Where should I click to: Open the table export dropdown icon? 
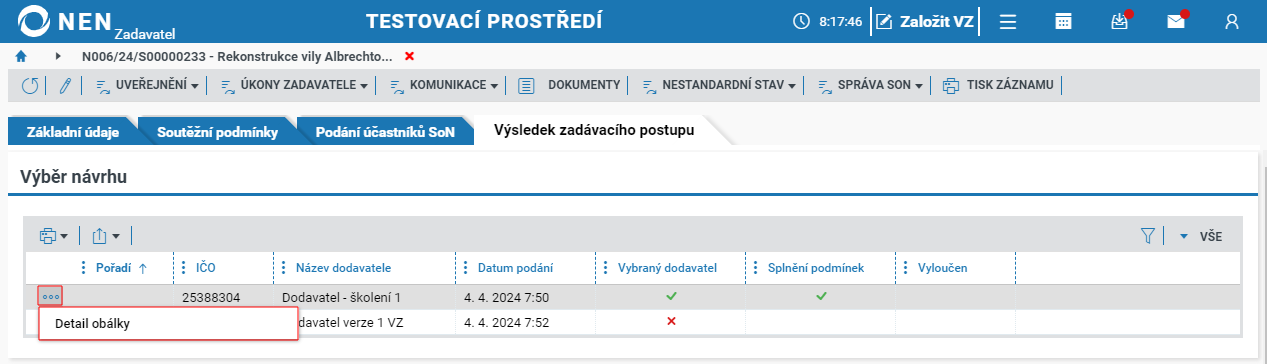tap(105, 237)
